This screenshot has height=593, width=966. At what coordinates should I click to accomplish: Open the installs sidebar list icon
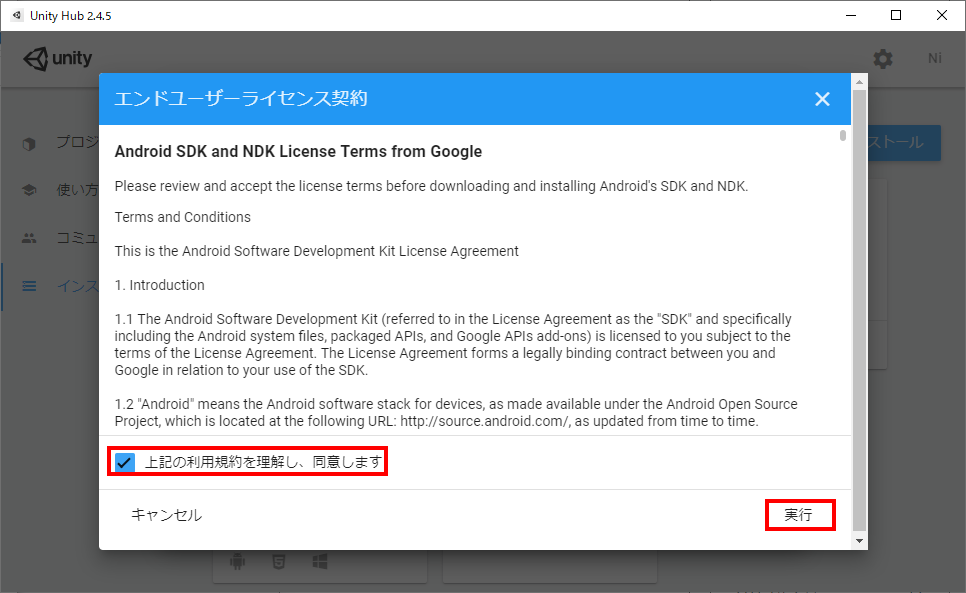29,286
